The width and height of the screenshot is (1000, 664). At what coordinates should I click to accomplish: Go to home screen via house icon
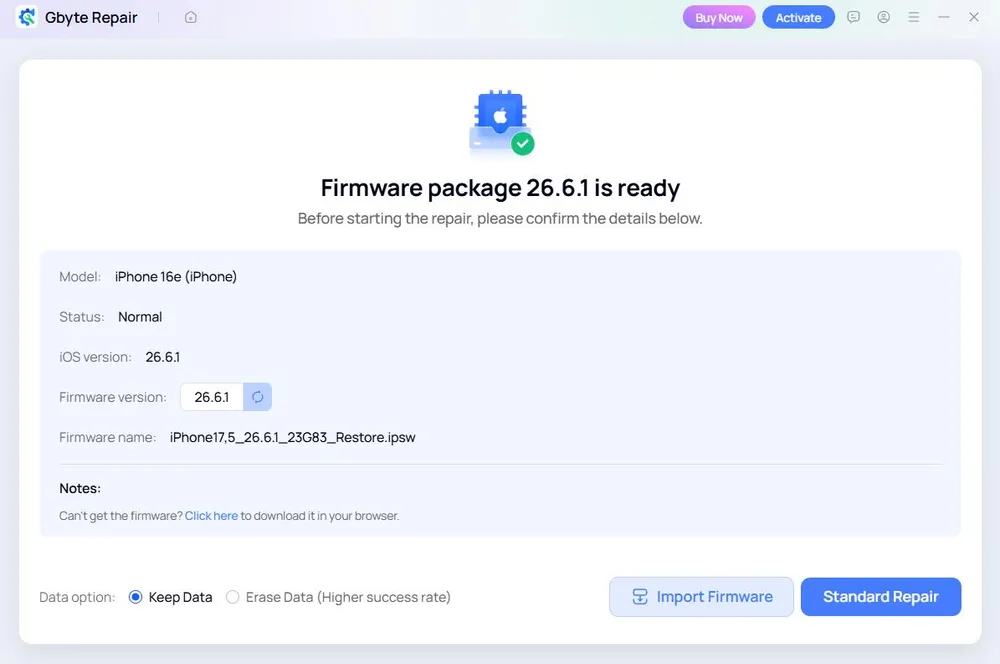point(191,17)
